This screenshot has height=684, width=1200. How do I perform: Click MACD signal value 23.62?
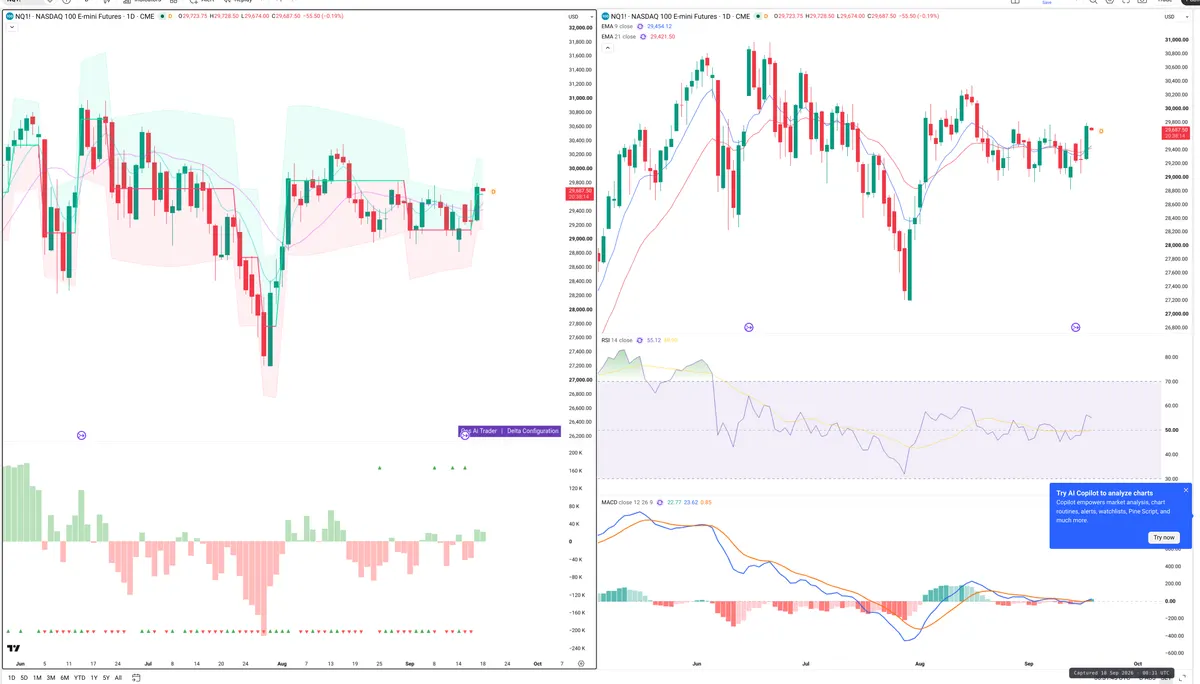[691, 502]
